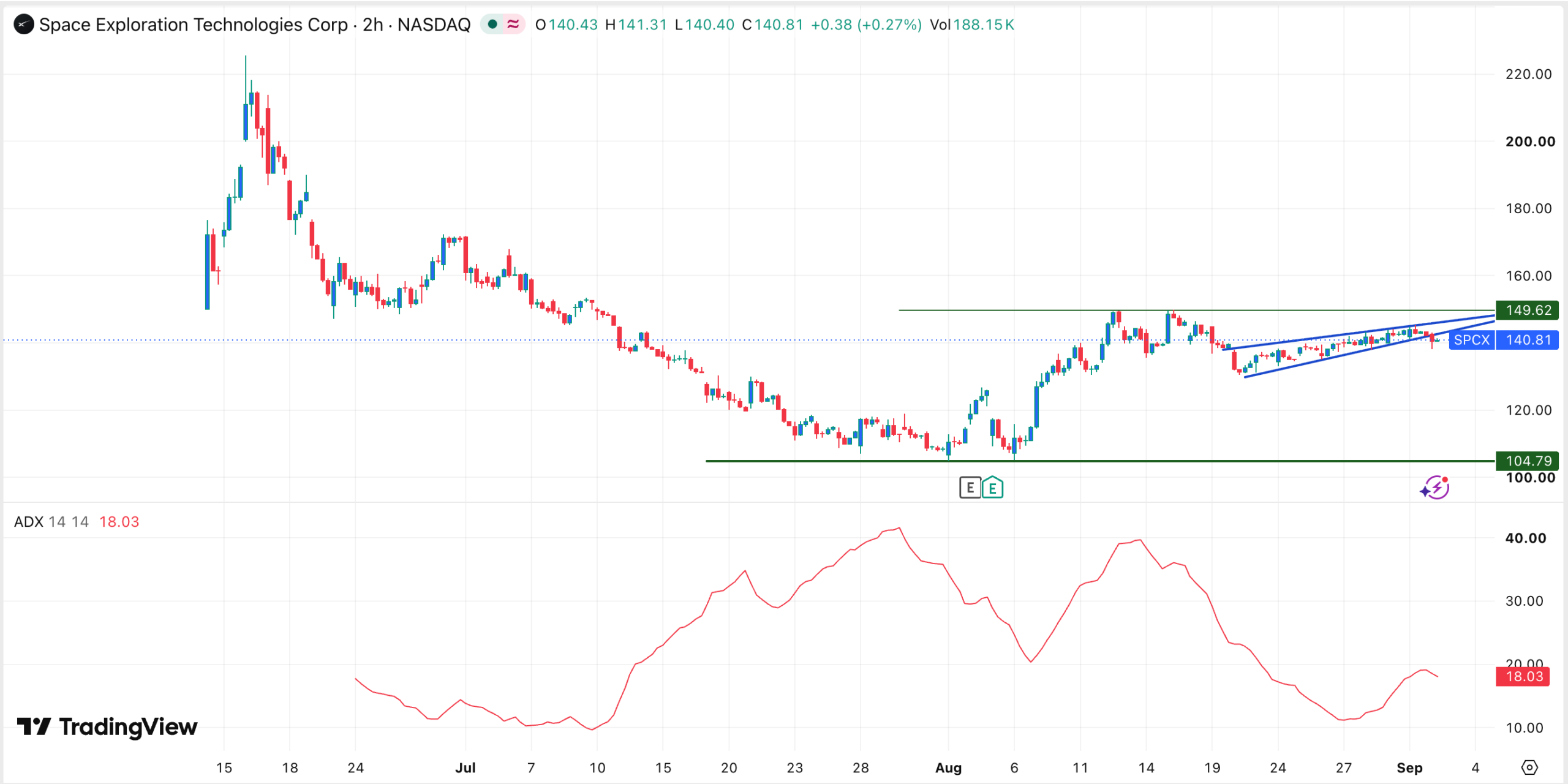This screenshot has width=1568, height=784.
Task: Click the 200.00 price axis label
Action: tap(1530, 141)
